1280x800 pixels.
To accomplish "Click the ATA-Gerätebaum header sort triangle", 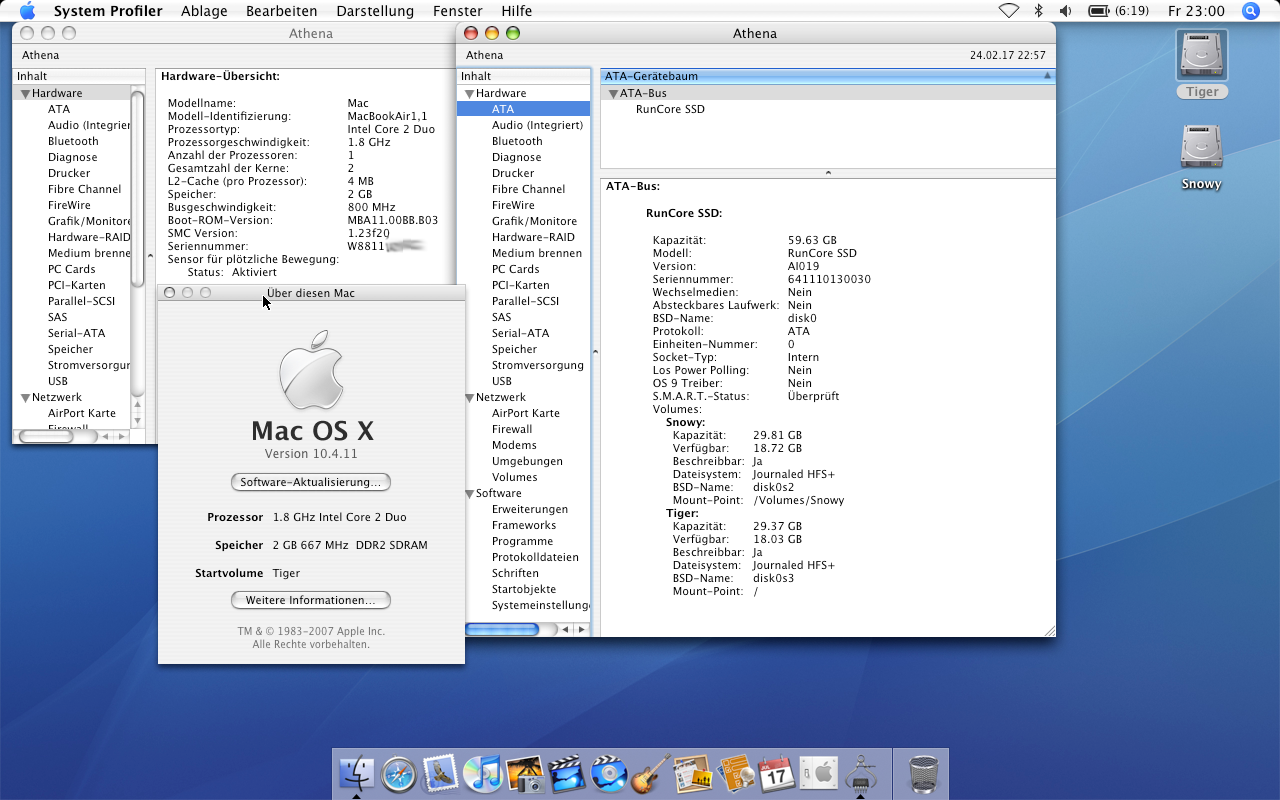I will (x=1047, y=76).
